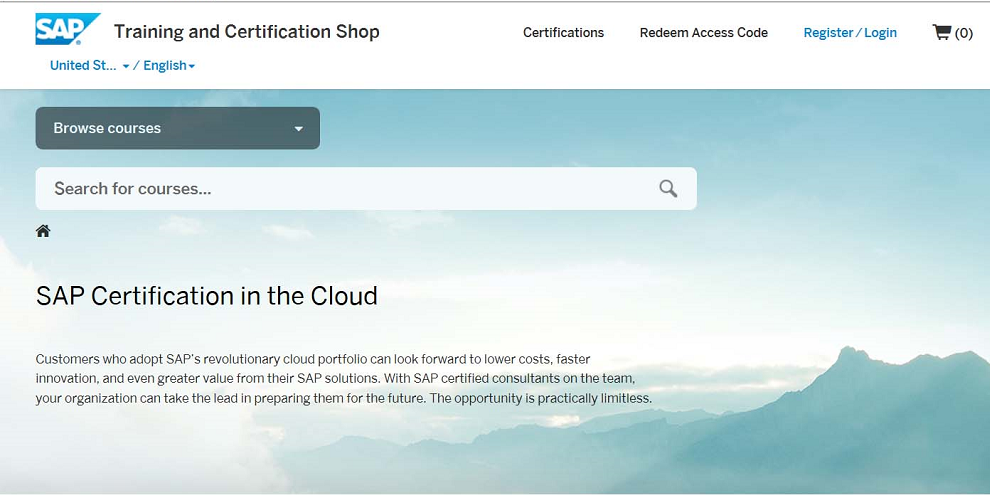Open the Certifications menu item

pyautogui.click(x=563, y=33)
